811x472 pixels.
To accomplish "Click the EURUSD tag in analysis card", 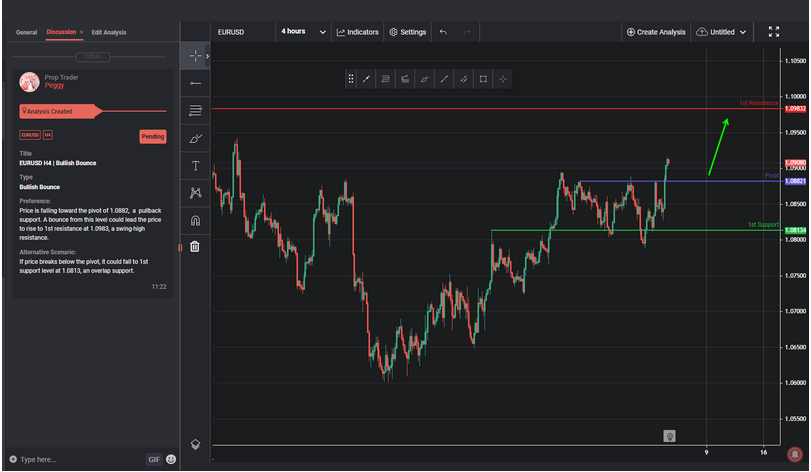I will click(29, 135).
